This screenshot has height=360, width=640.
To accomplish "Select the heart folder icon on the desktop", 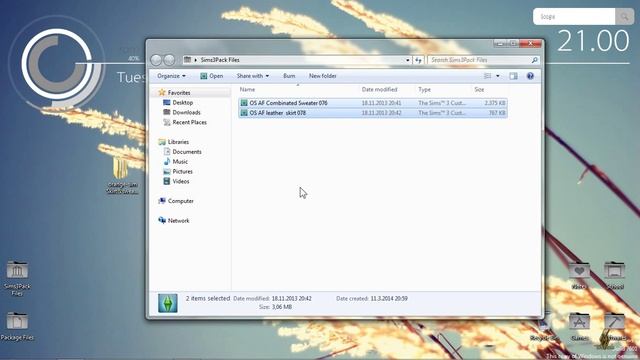I will click(x=579, y=270).
